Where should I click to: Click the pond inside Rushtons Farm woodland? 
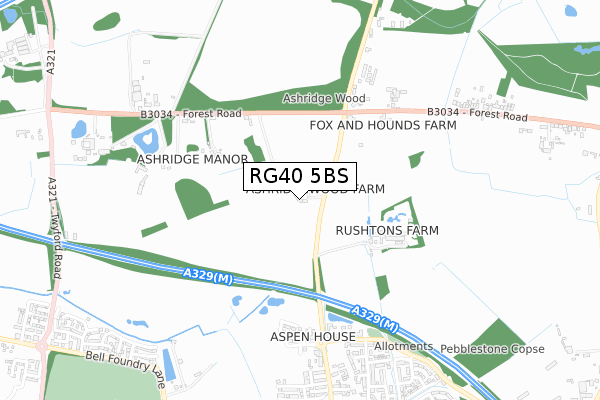[x=396, y=218]
